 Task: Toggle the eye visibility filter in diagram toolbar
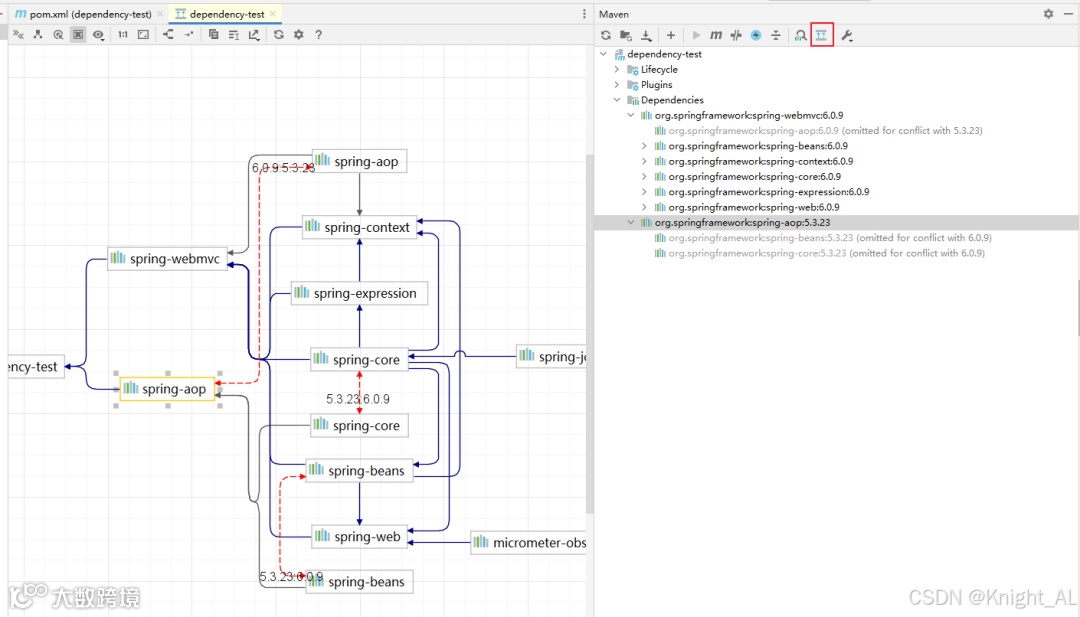(98, 34)
